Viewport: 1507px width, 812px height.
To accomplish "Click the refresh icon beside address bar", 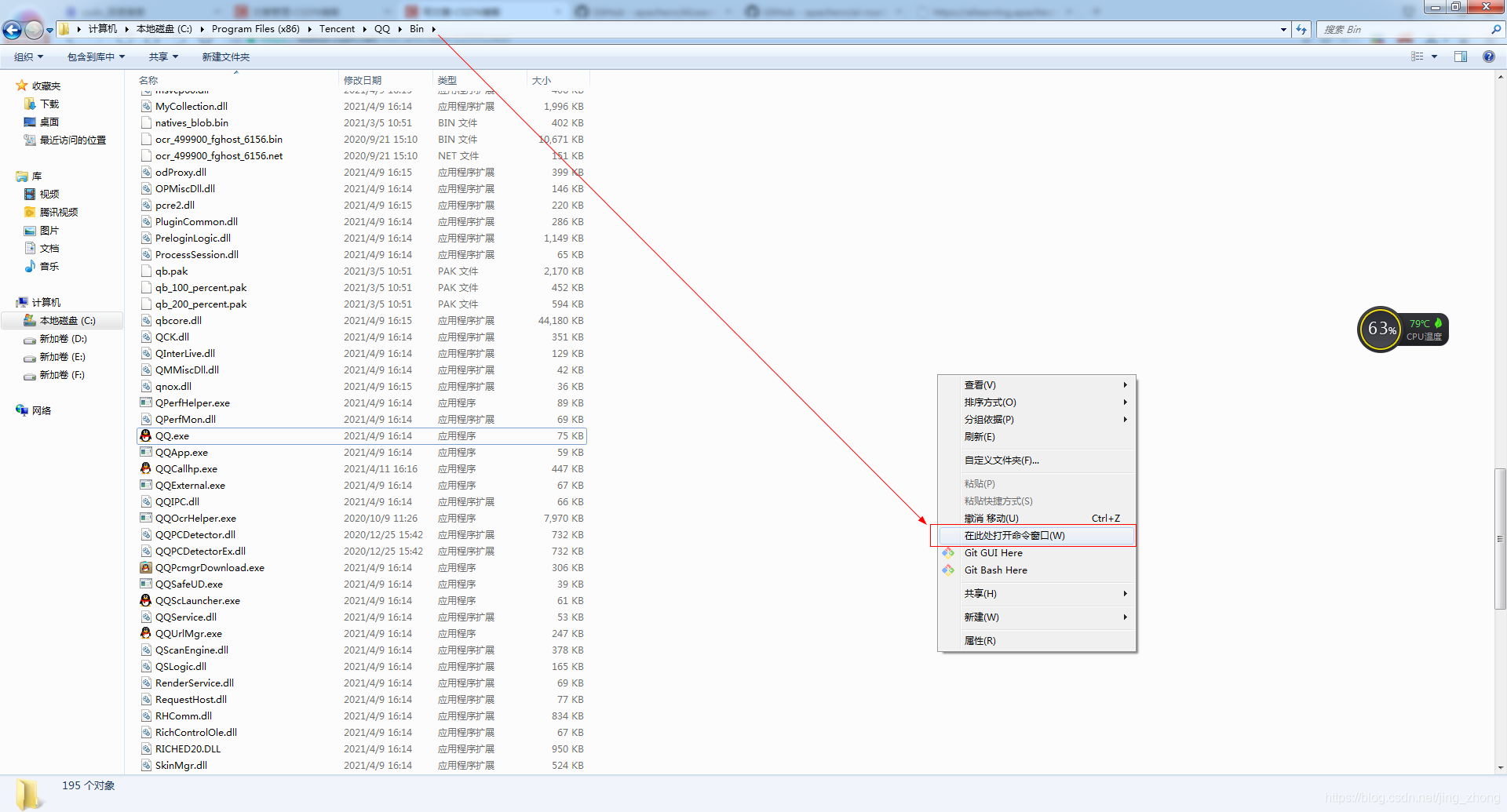I will (1301, 29).
